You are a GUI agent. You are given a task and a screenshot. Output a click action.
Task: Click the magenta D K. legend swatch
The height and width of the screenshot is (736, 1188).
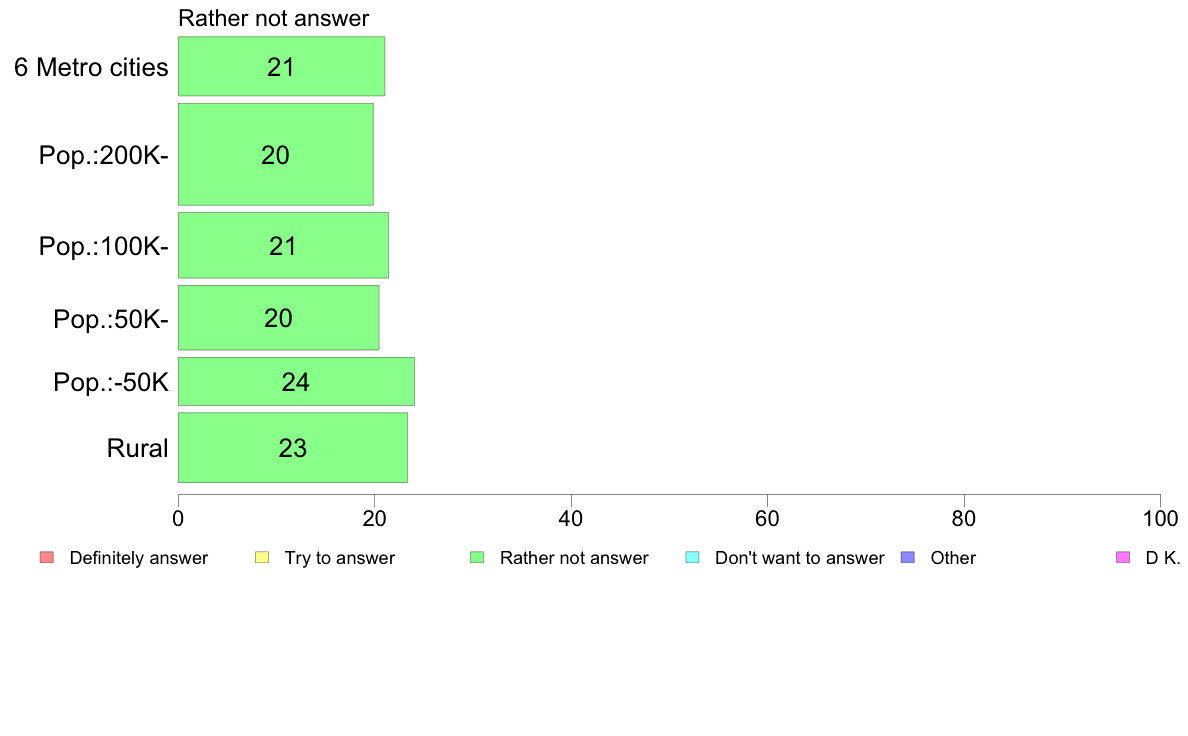click(x=1123, y=557)
